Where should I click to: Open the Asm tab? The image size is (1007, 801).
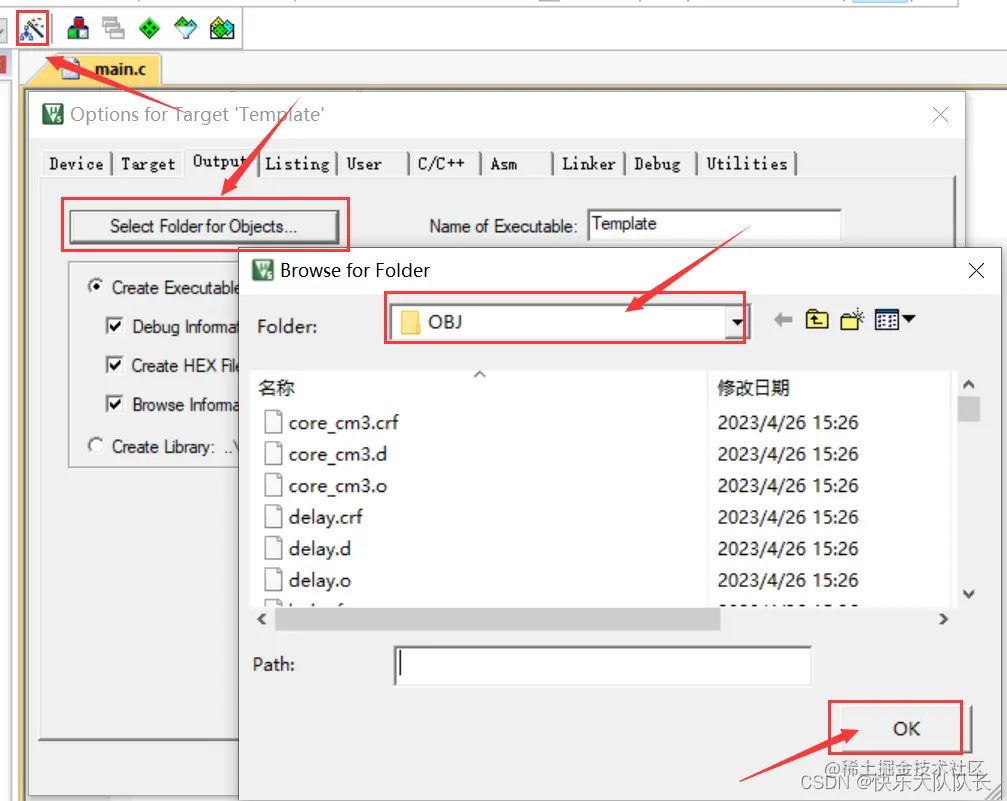pyautogui.click(x=504, y=164)
